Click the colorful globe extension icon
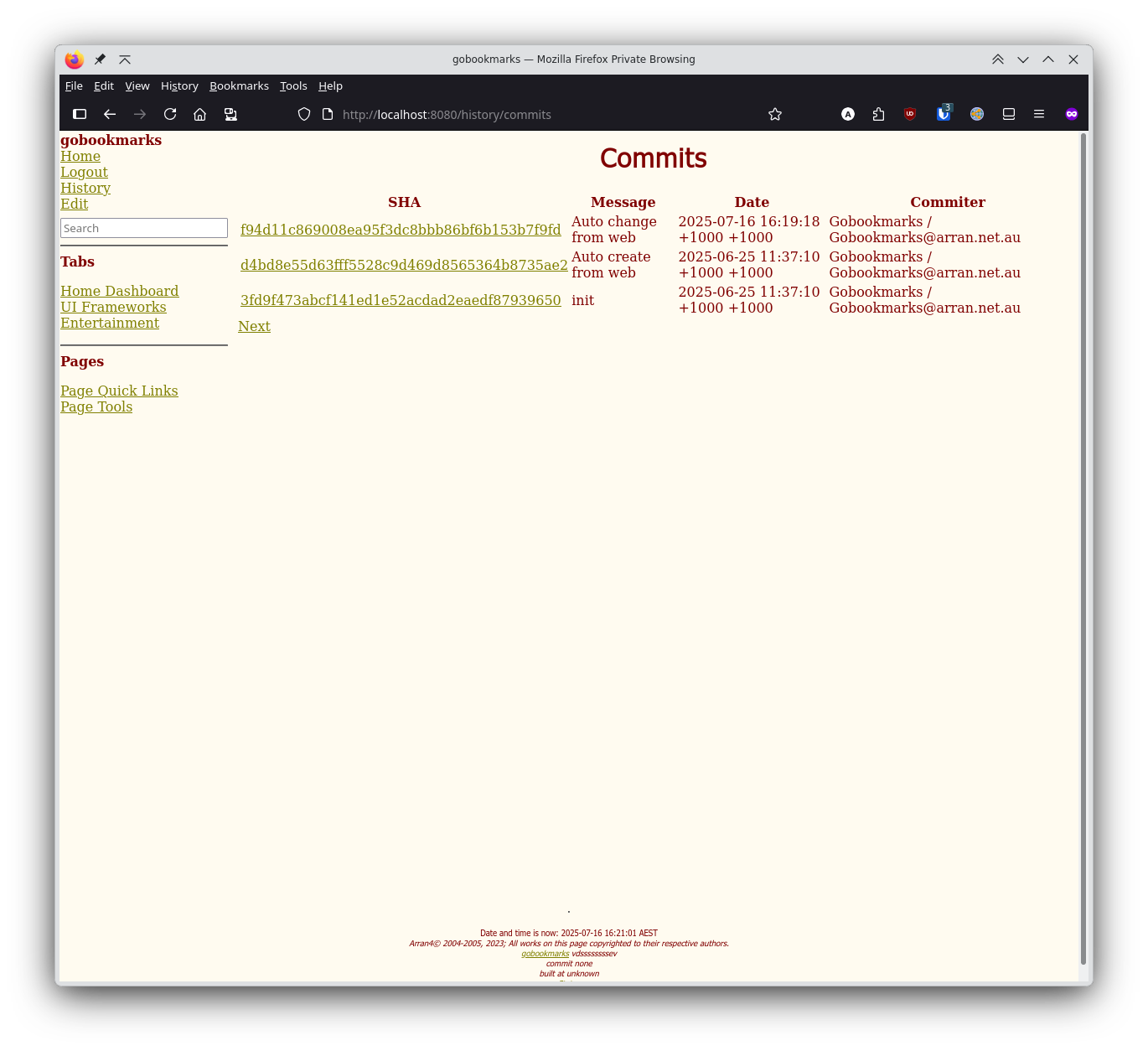1148x1051 pixels. (977, 114)
